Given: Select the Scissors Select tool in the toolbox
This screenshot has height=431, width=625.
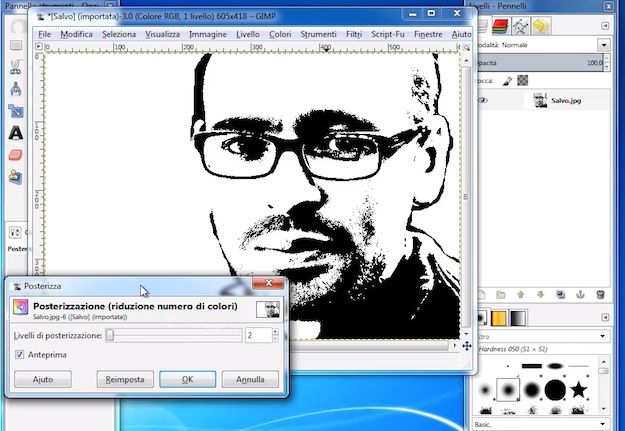Looking at the screenshot, I should click(x=16, y=67).
